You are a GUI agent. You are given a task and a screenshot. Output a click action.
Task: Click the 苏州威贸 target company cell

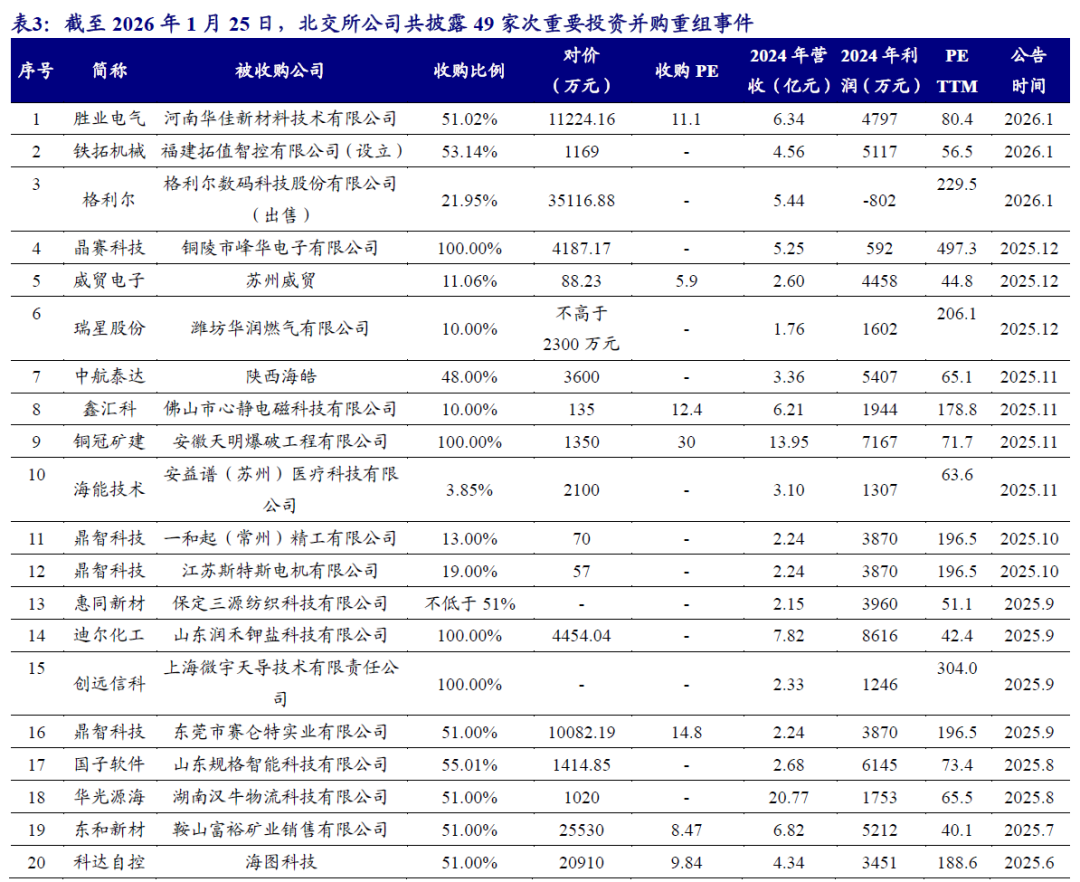pyautogui.click(x=280, y=281)
